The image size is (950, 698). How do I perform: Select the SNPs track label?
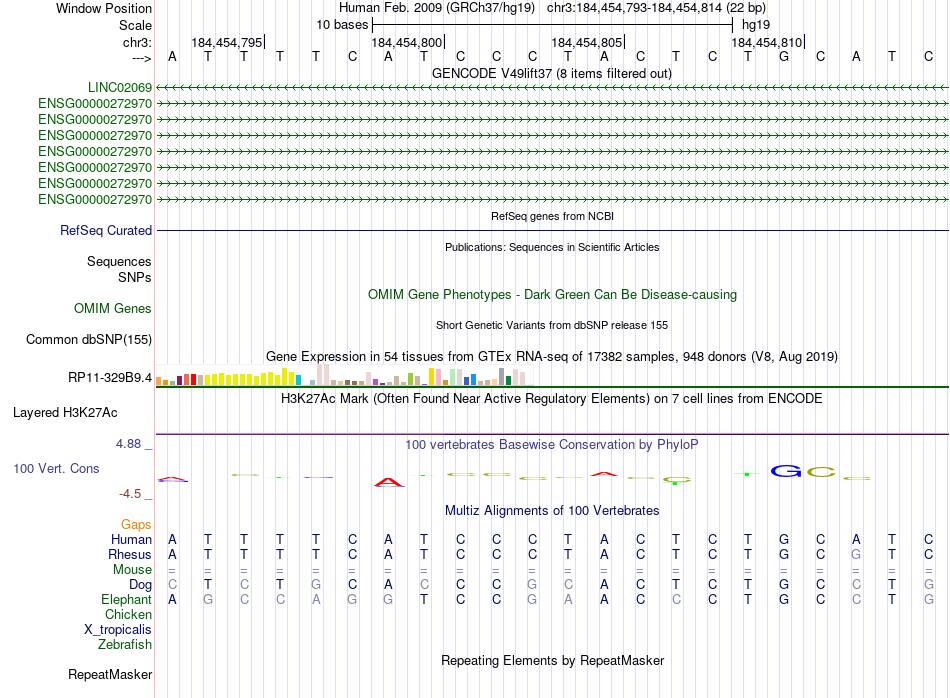click(135, 277)
